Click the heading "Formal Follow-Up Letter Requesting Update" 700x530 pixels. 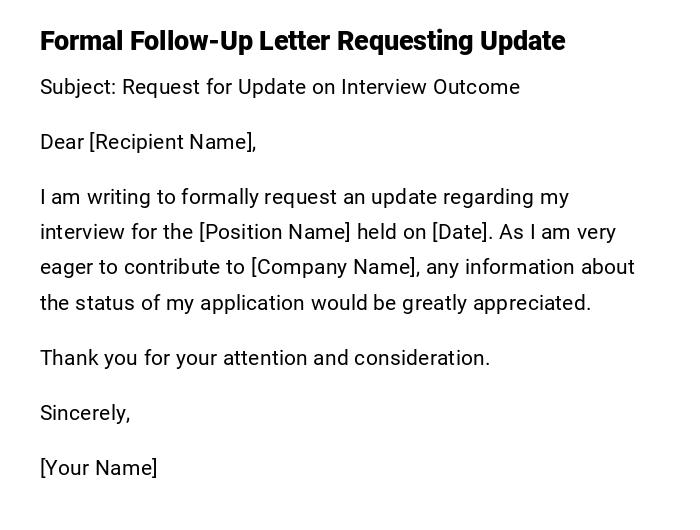[302, 41]
